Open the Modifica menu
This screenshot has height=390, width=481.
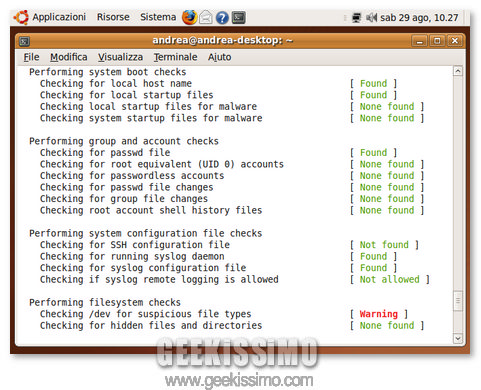tap(69, 57)
